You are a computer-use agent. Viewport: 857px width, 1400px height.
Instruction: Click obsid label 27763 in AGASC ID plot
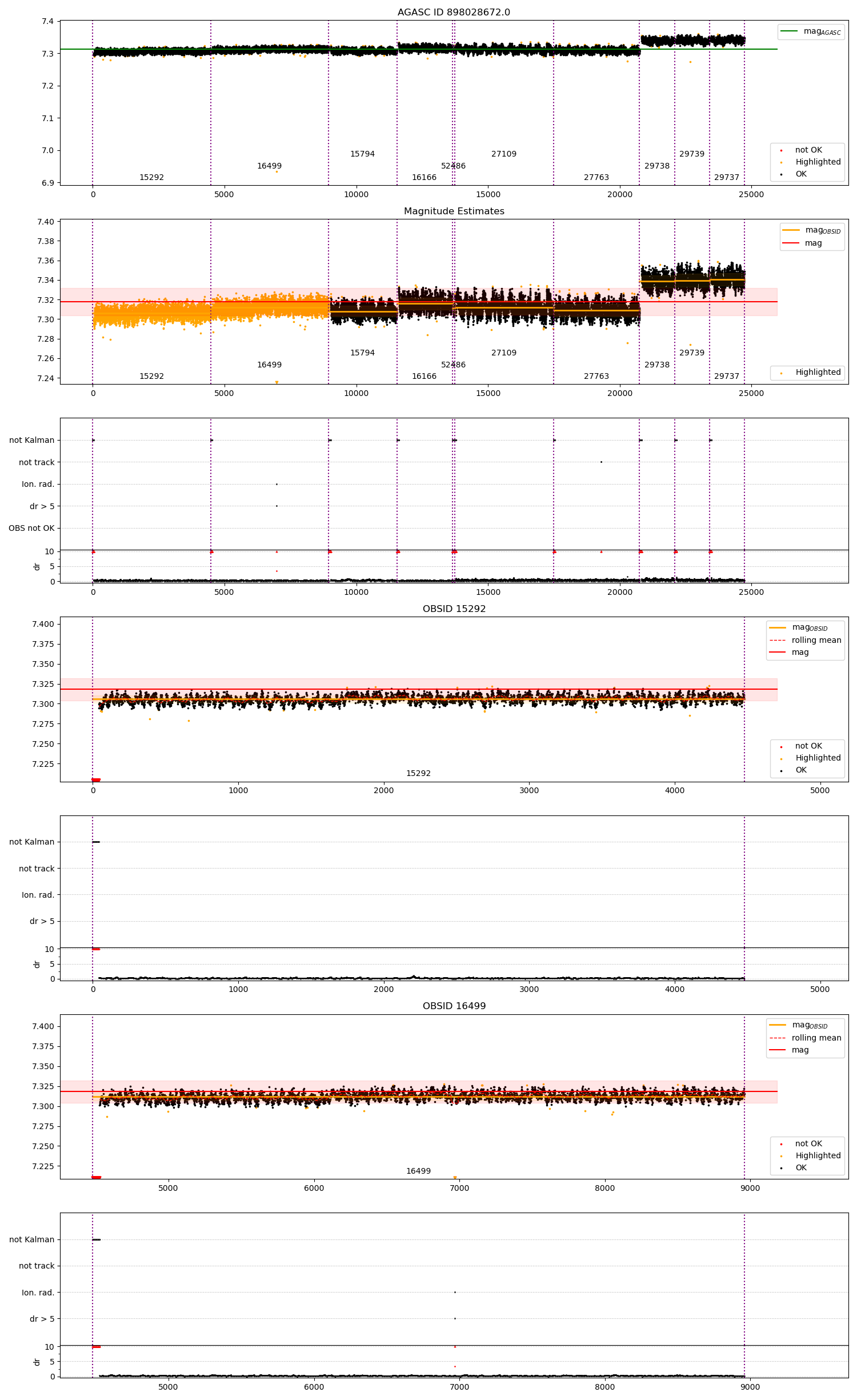point(596,177)
